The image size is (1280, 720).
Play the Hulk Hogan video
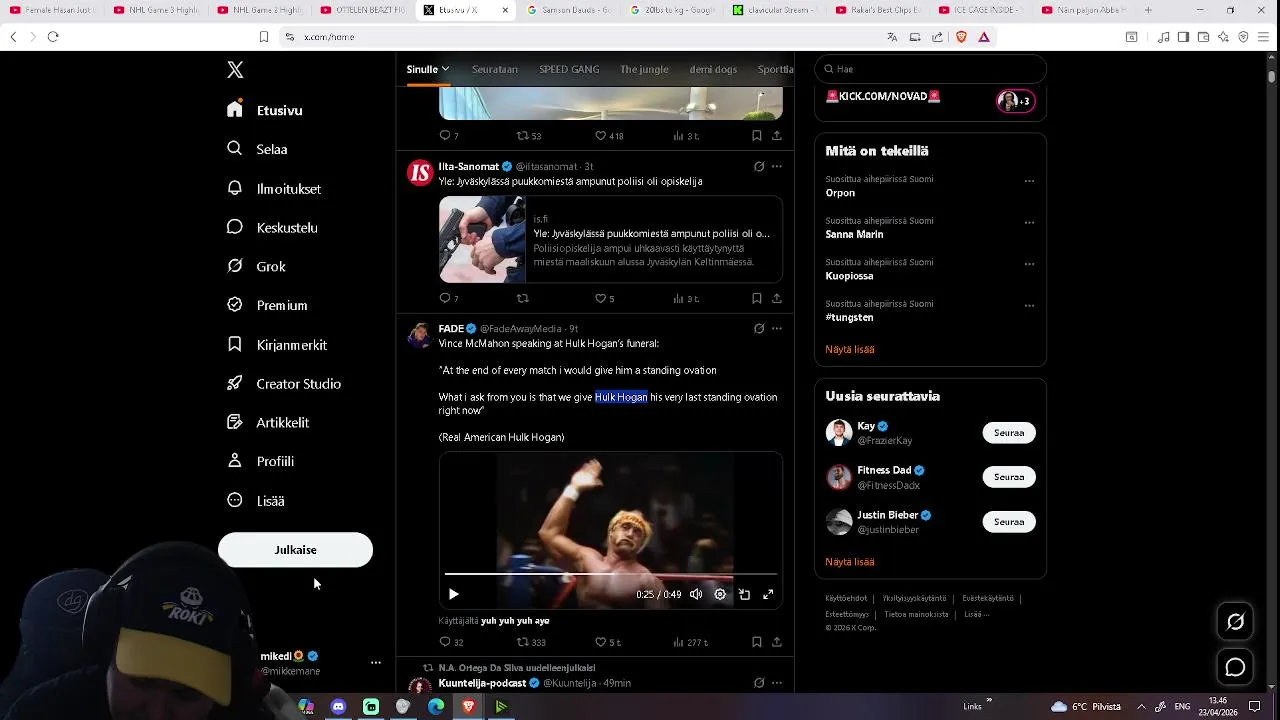[x=453, y=594]
